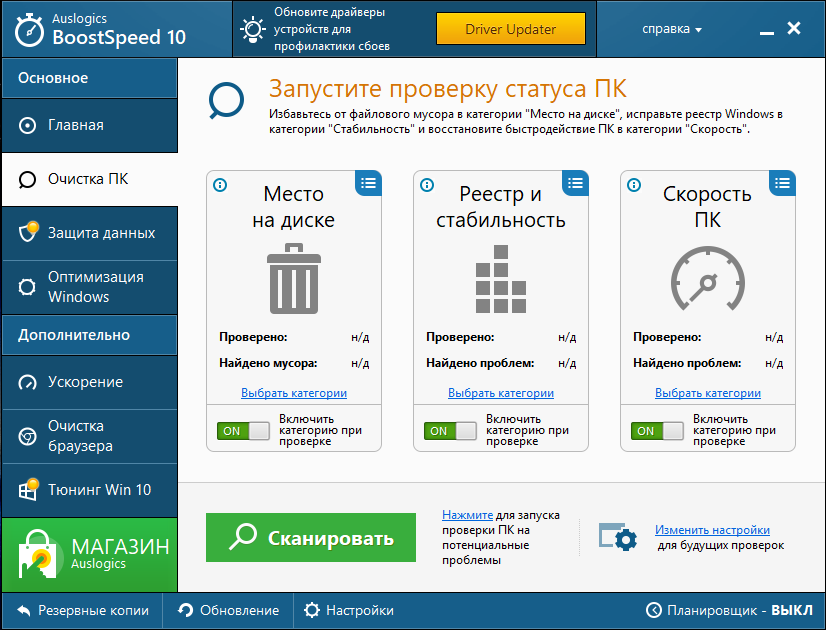The width and height of the screenshot is (826, 630).
Task: Open Ускорение sidebar section
Action: [90, 382]
